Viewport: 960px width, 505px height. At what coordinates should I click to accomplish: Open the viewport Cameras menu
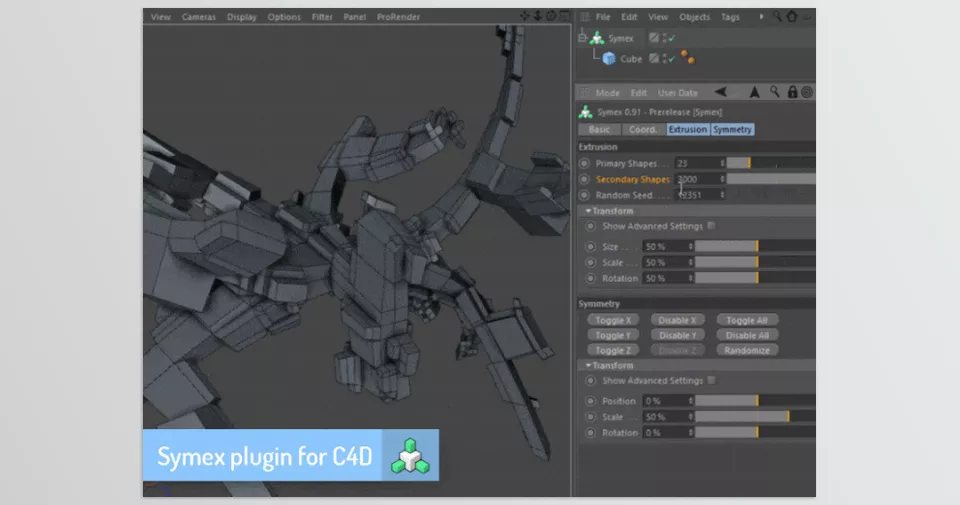(198, 17)
